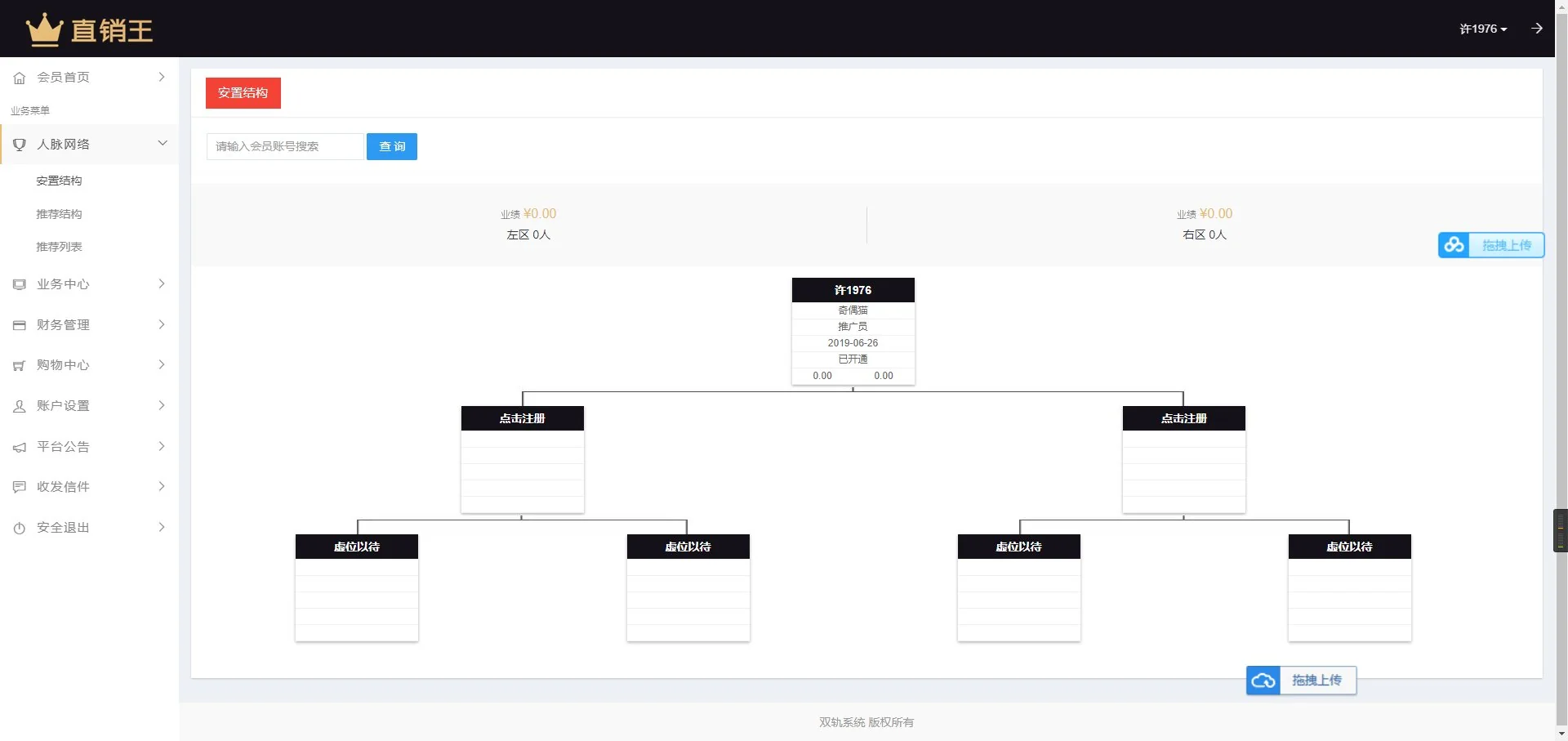The image size is (1568, 741).
Task: Click the power icon beside 安全退出
Action: tap(20, 528)
